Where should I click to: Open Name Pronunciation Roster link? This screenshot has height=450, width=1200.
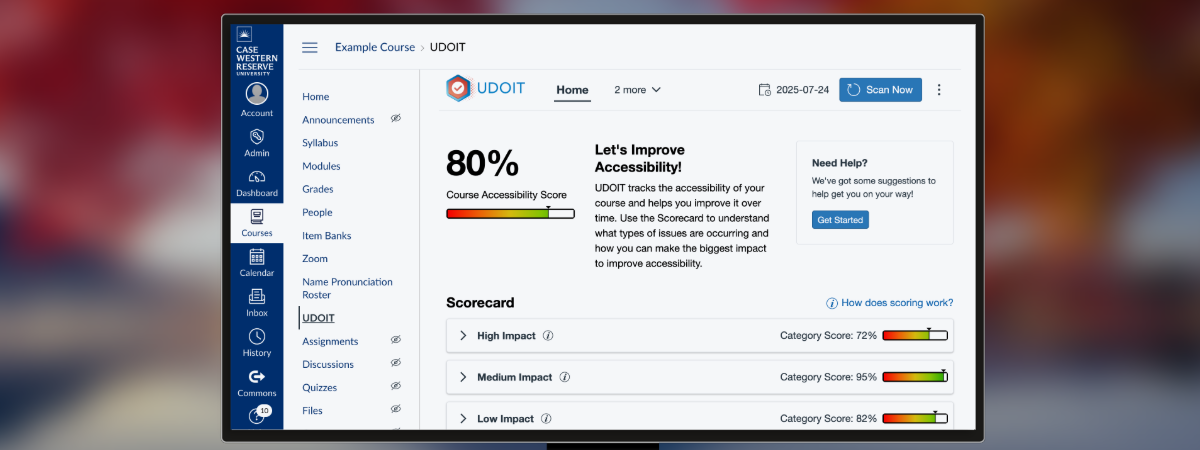point(347,288)
